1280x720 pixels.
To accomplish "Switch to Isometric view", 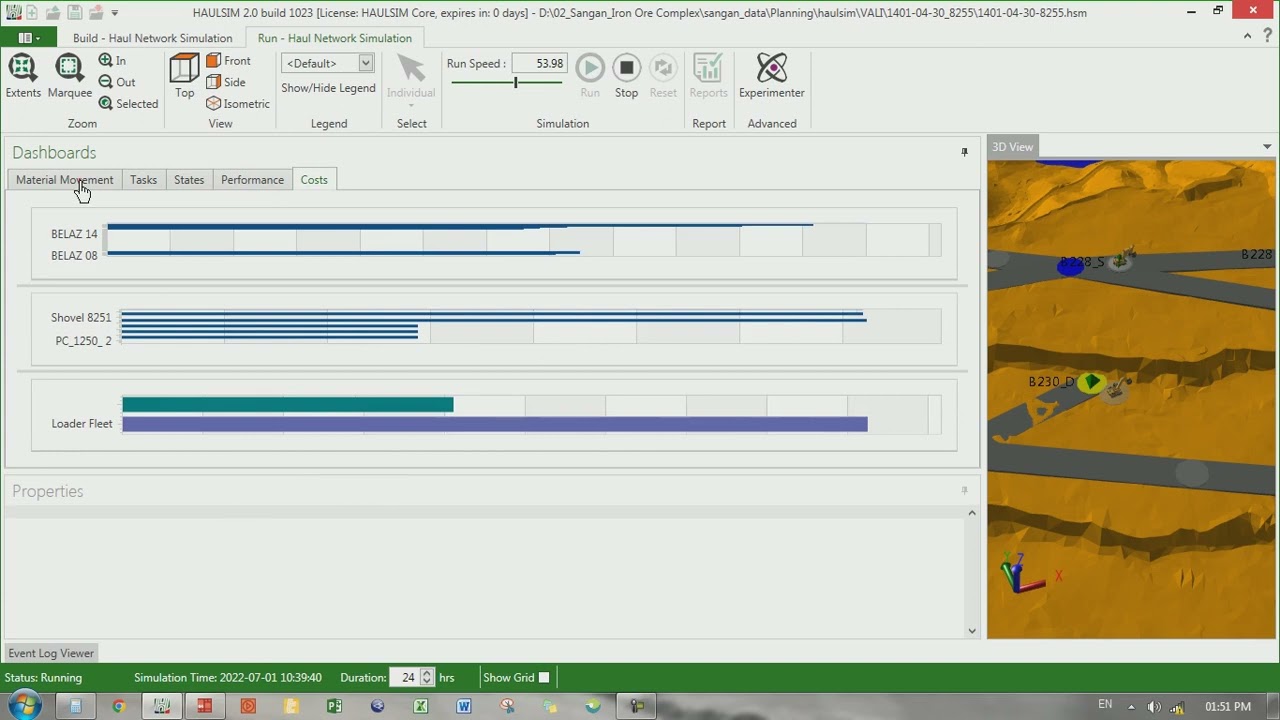I will 238,104.
